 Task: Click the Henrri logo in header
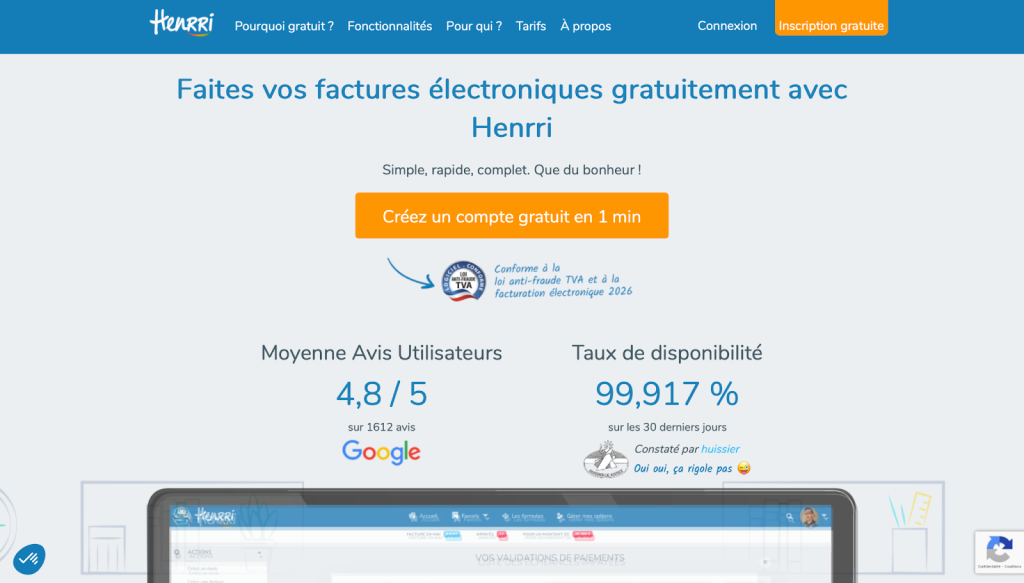click(x=182, y=23)
